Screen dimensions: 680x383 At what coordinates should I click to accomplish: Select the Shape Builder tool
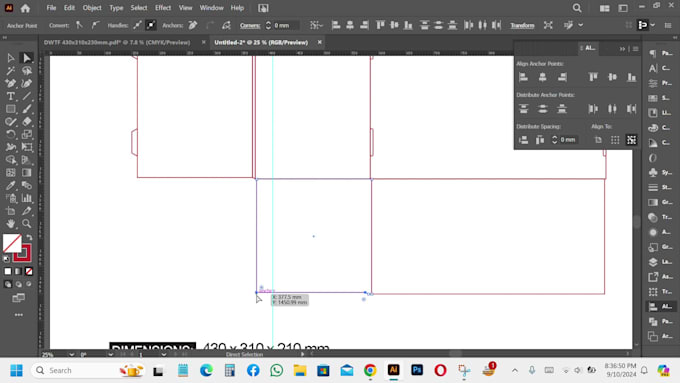pos(11,160)
